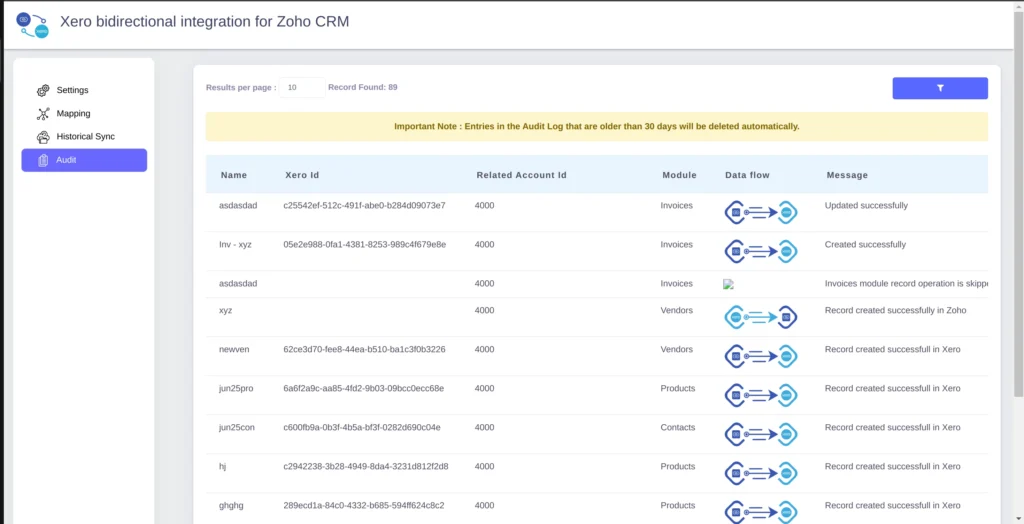1024x524 pixels.
Task: Click the Important Note audit log banner
Action: [597, 127]
